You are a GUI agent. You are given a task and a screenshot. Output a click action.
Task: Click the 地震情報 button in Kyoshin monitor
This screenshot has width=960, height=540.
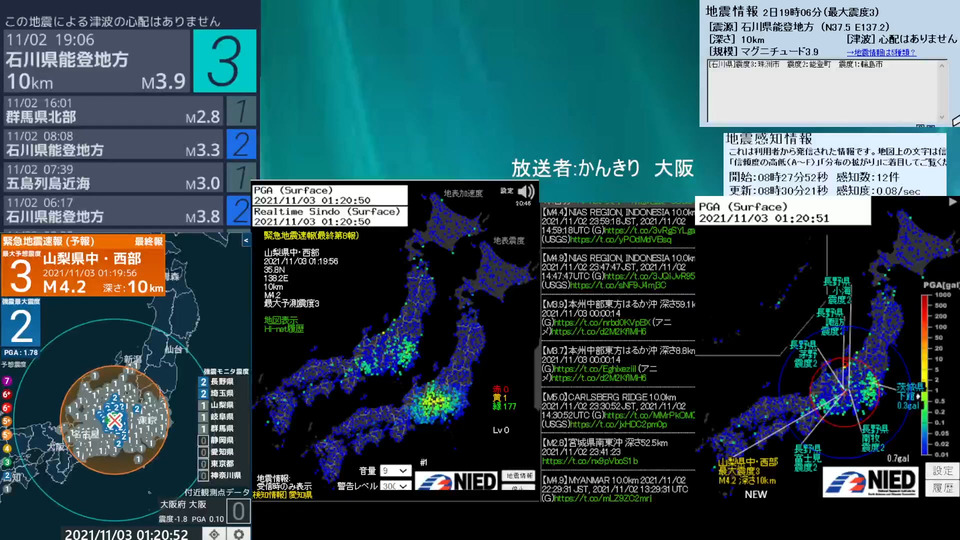[519, 476]
